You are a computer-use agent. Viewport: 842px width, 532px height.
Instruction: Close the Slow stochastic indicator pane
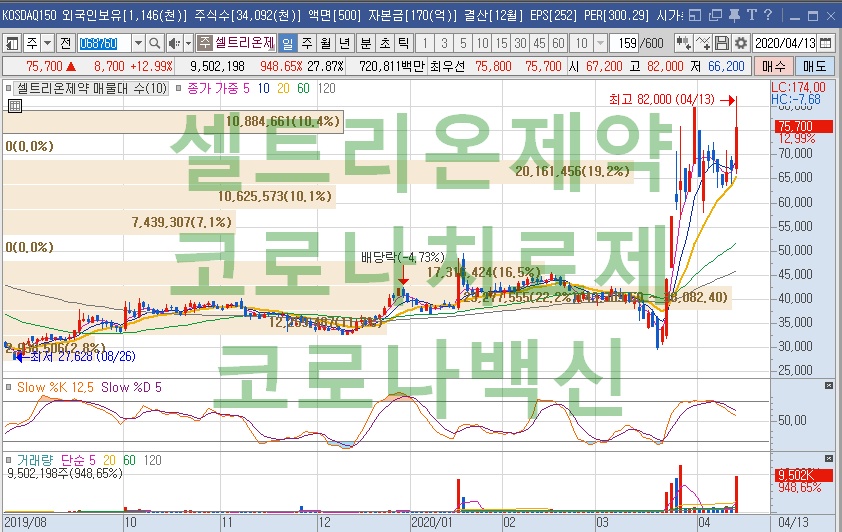(829, 385)
